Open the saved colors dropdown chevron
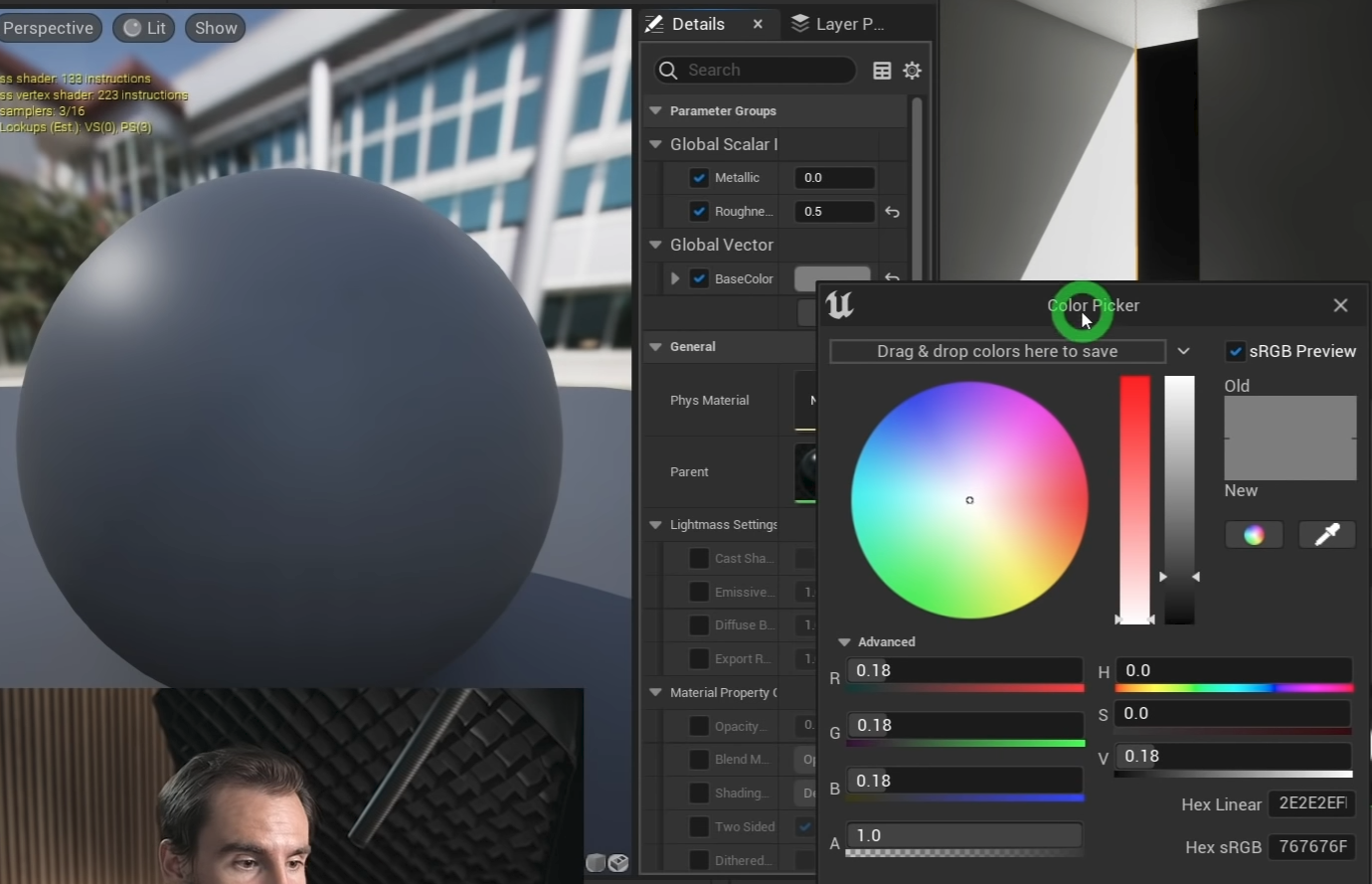The height and width of the screenshot is (884, 1372). pos(1183,351)
